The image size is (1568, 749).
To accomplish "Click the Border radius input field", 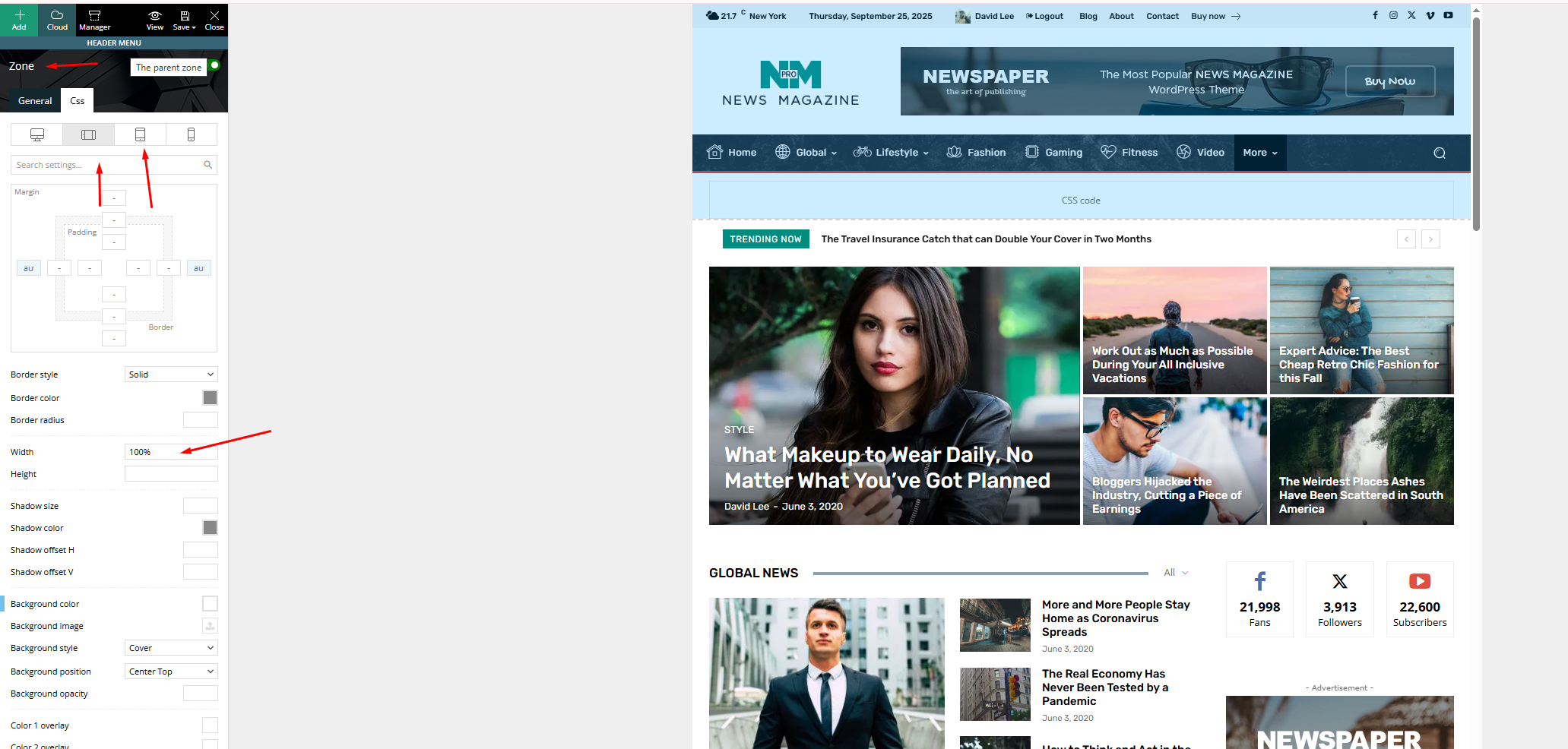I will point(201,420).
